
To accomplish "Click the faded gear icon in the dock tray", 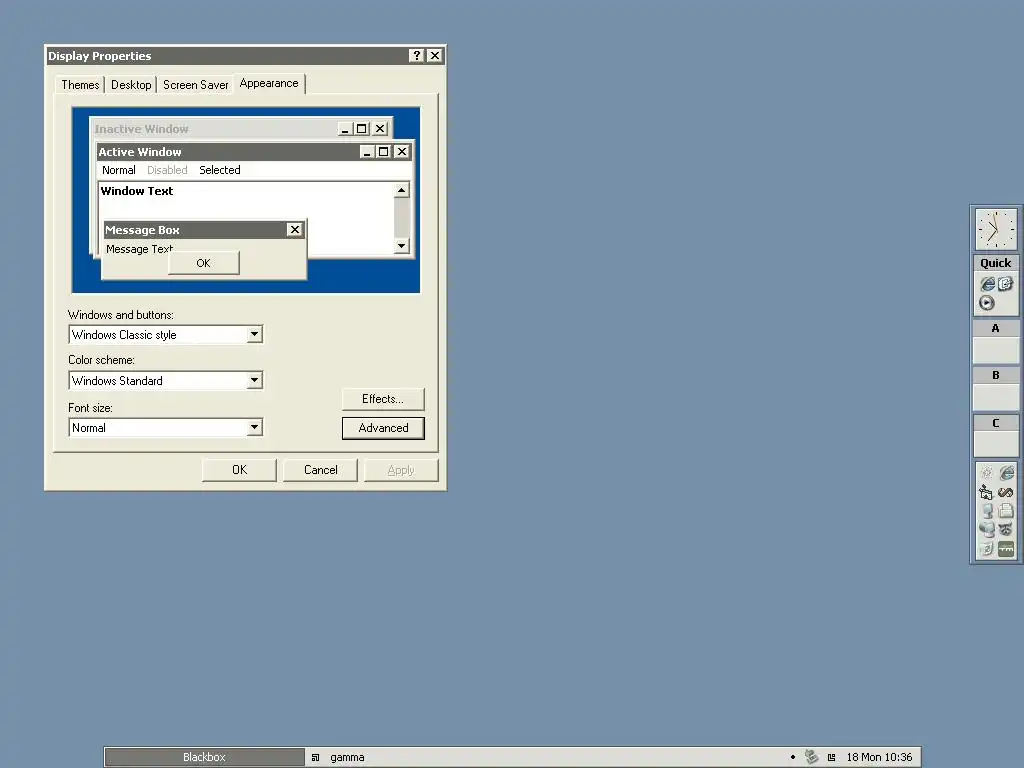I will pyautogui.click(x=986, y=472).
